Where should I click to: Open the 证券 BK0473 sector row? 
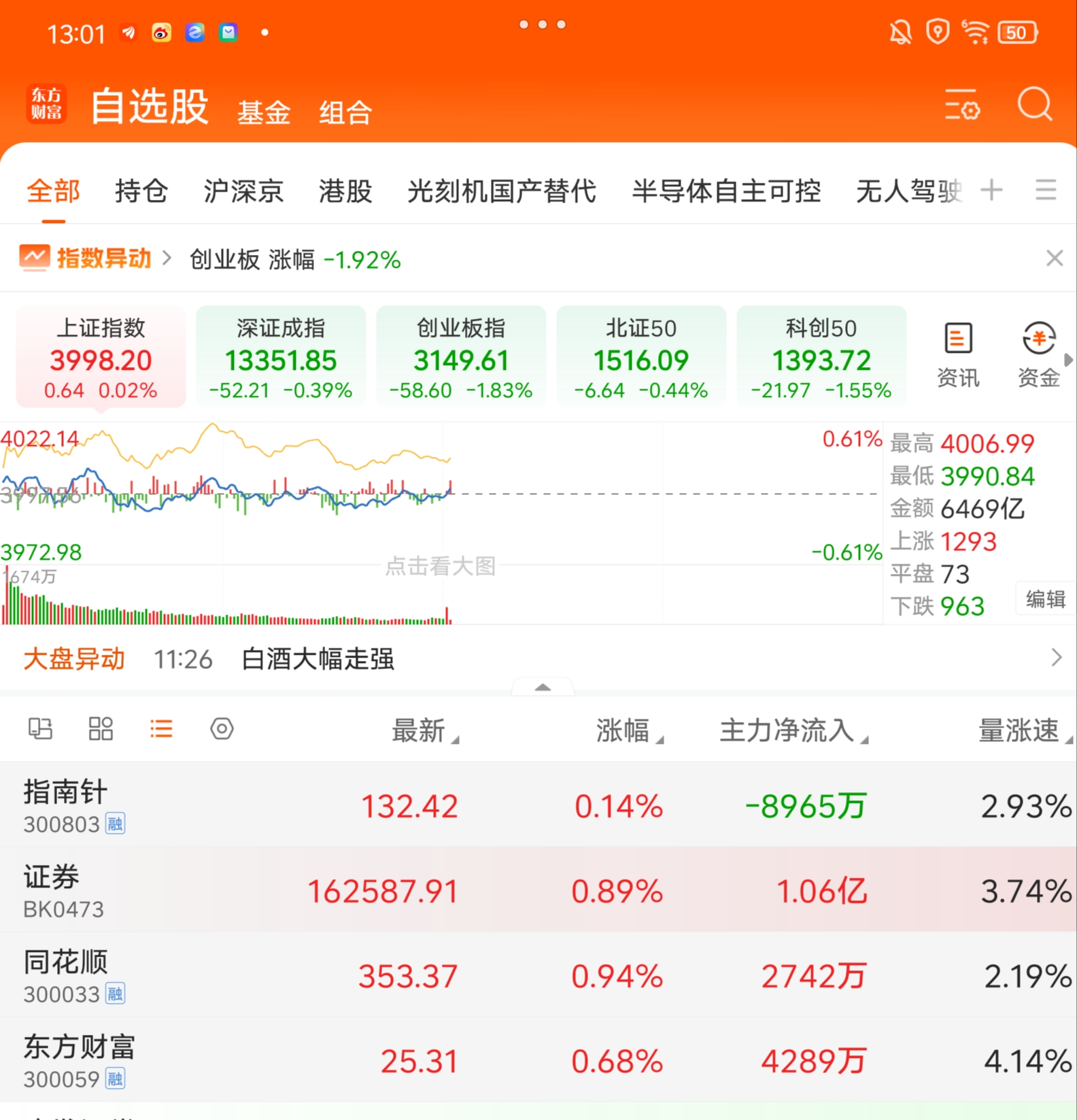click(x=538, y=890)
